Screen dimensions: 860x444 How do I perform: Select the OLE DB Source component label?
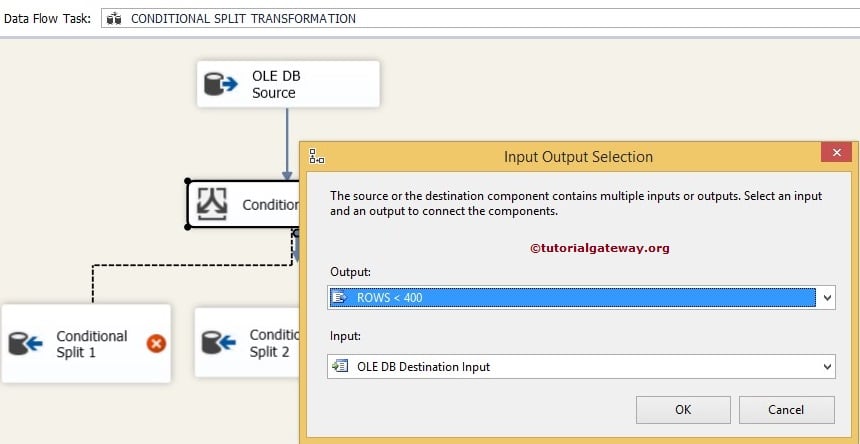point(276,84)
